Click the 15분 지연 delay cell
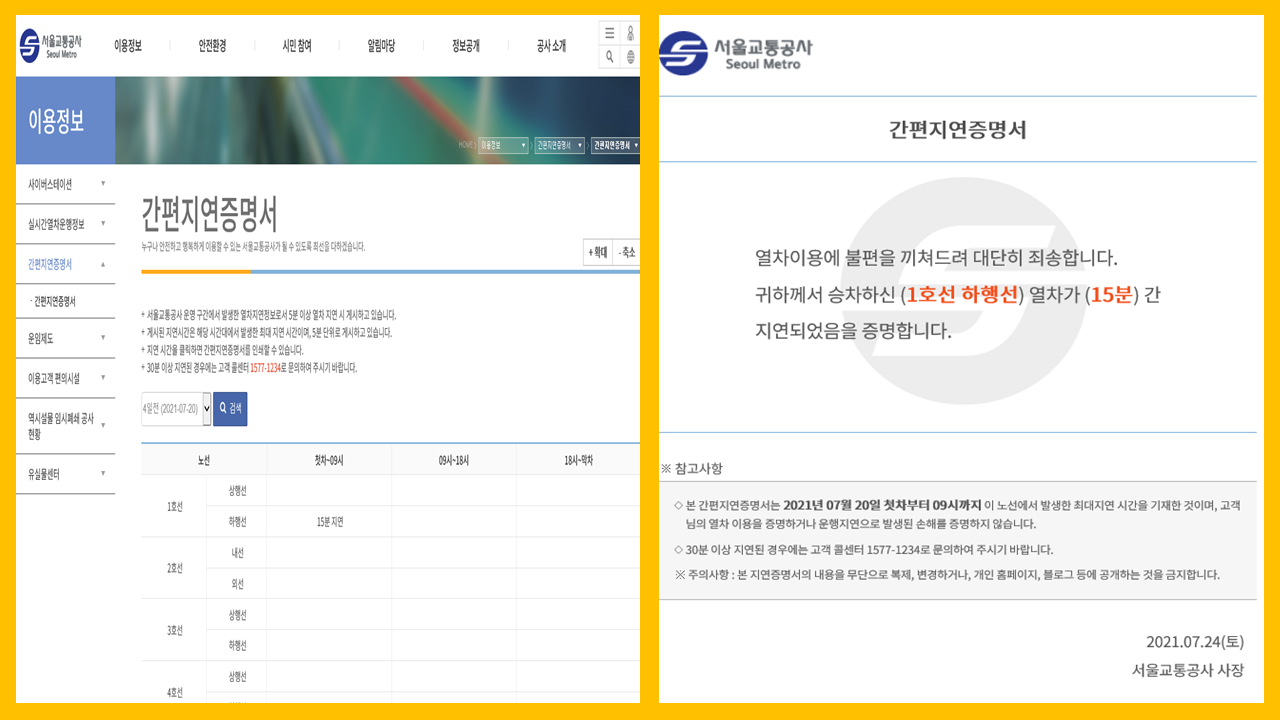The width and height of the screenshot is (1280, 720). pos(329,522)
